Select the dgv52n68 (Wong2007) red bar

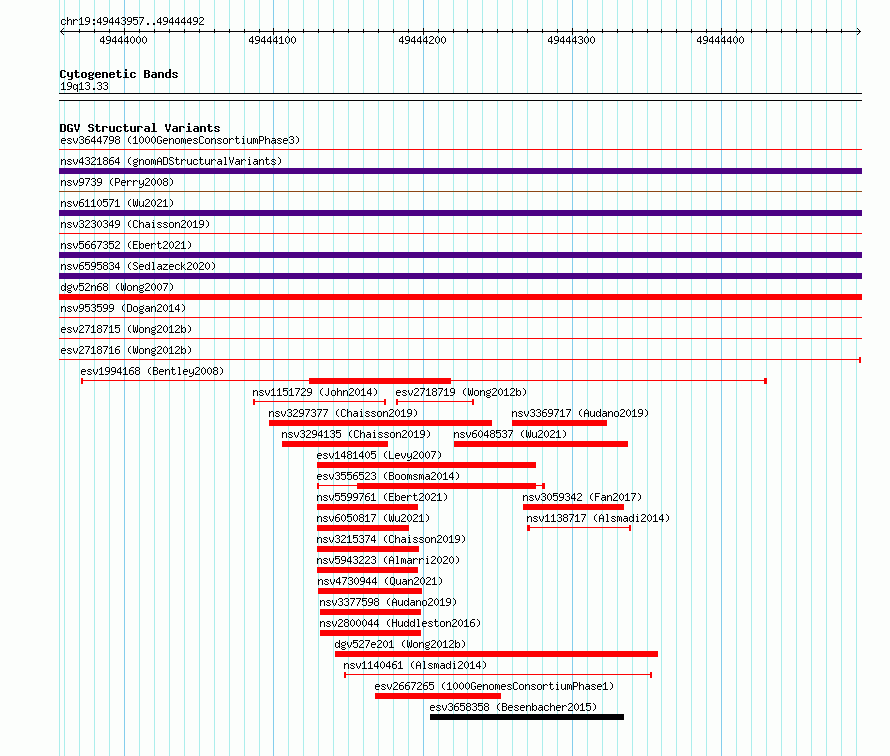pyautogui.click(x=460, y=297)
